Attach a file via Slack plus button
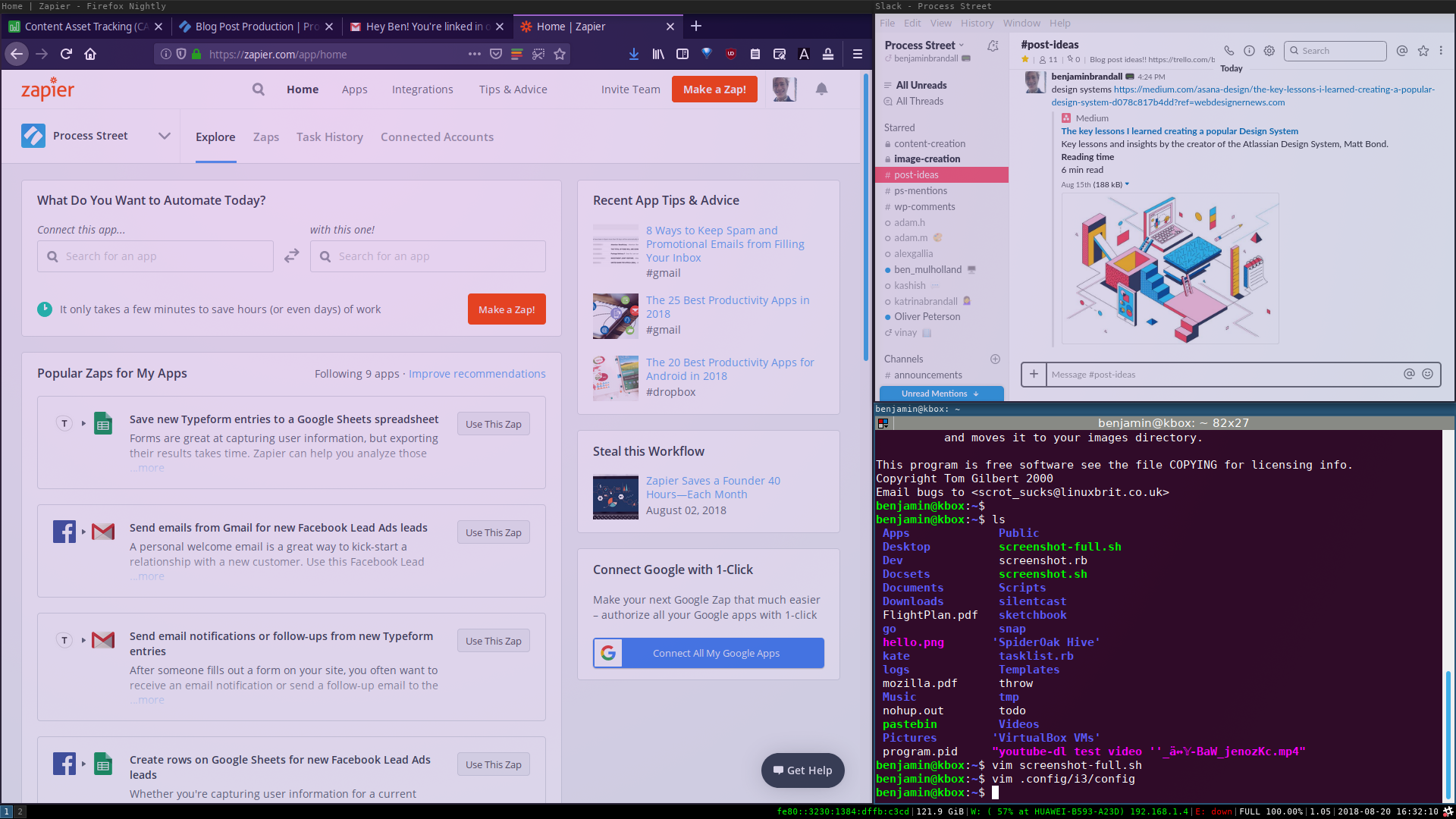Screen dimensions: 1456x819 point(1034,374)
